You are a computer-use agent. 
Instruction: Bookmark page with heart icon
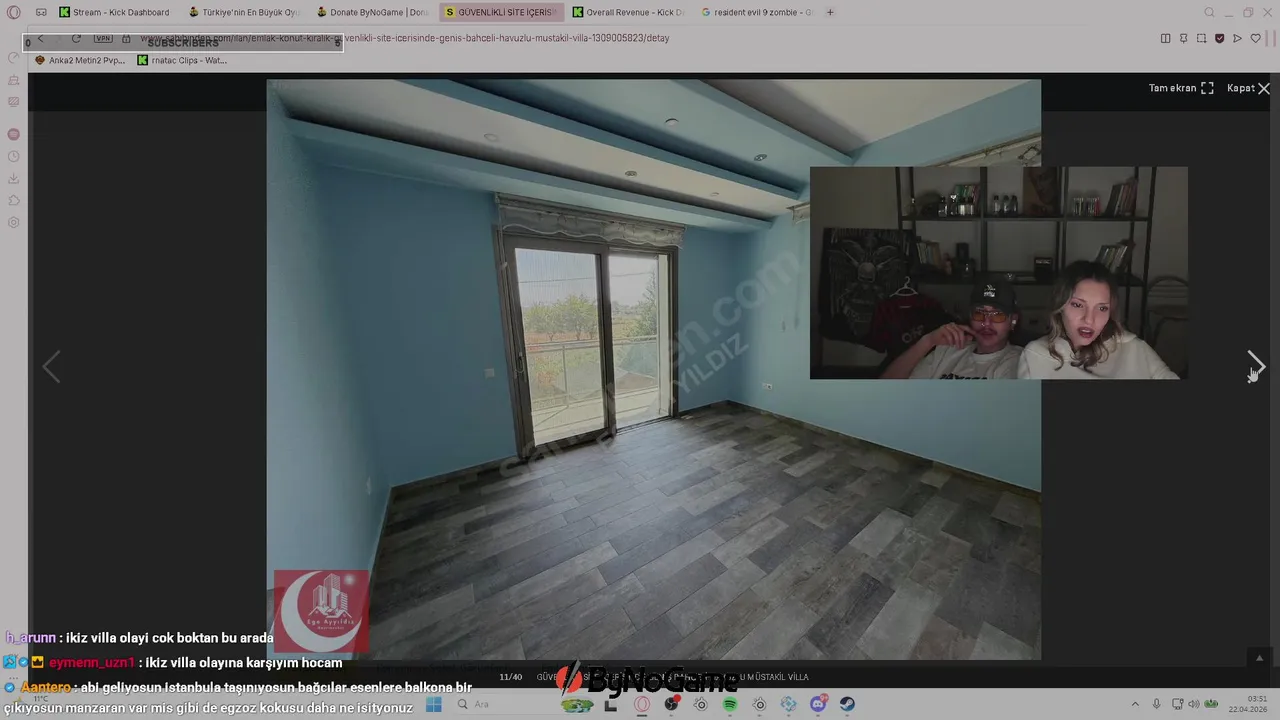click(x=1256, y=38)
